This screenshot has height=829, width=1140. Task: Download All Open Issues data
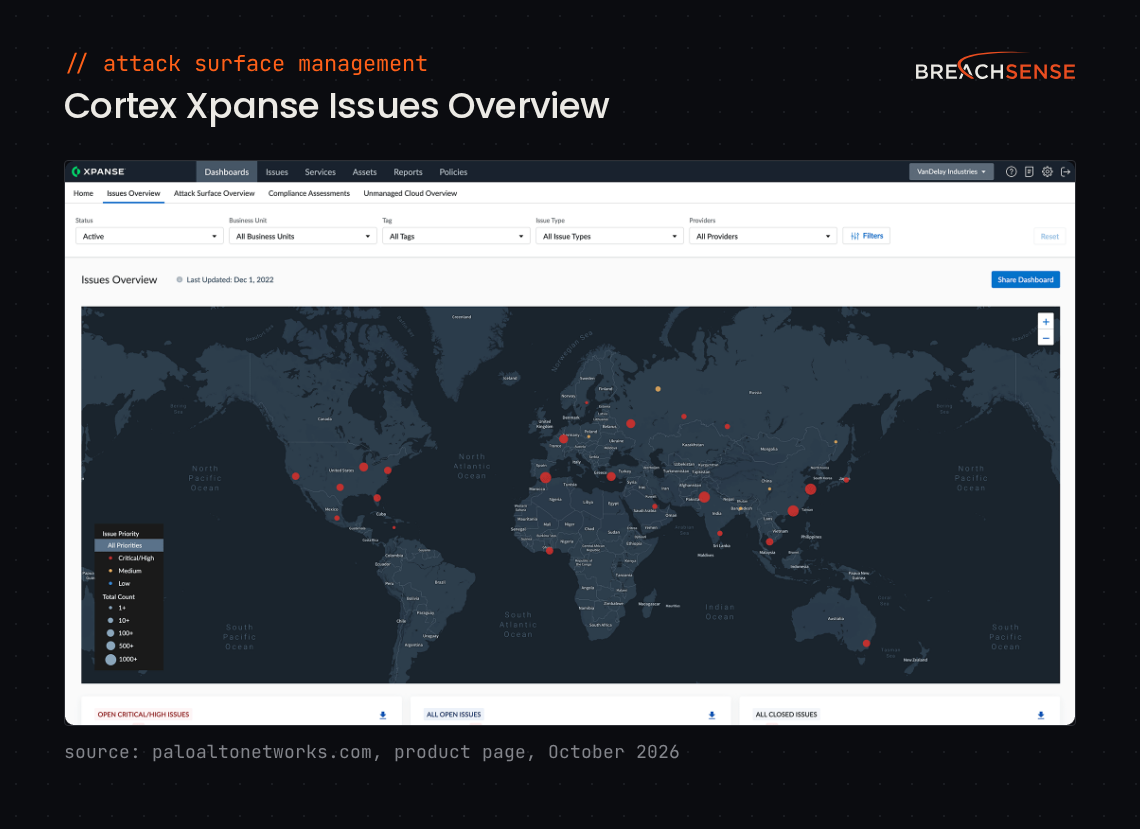pos(712,716)
